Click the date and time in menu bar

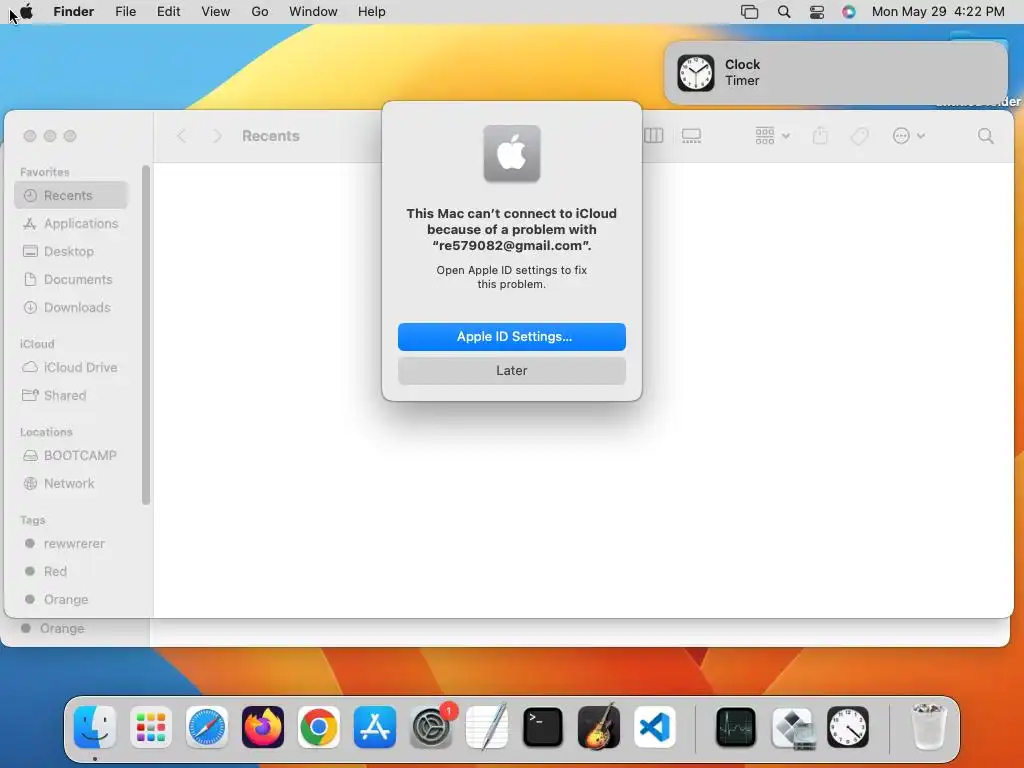[x=938, y=12]
